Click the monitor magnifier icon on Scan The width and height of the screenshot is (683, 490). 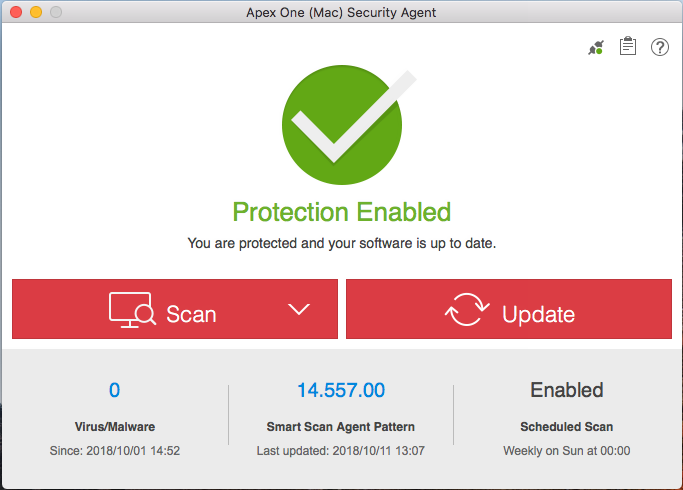click(x=132, y=311)
